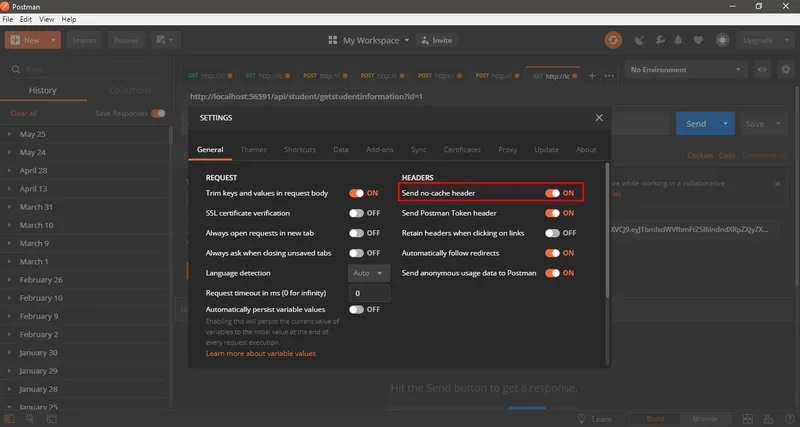The image size is (800, 427).
Task: Enable SSL certificate verification switch
Action: (356, 213)
